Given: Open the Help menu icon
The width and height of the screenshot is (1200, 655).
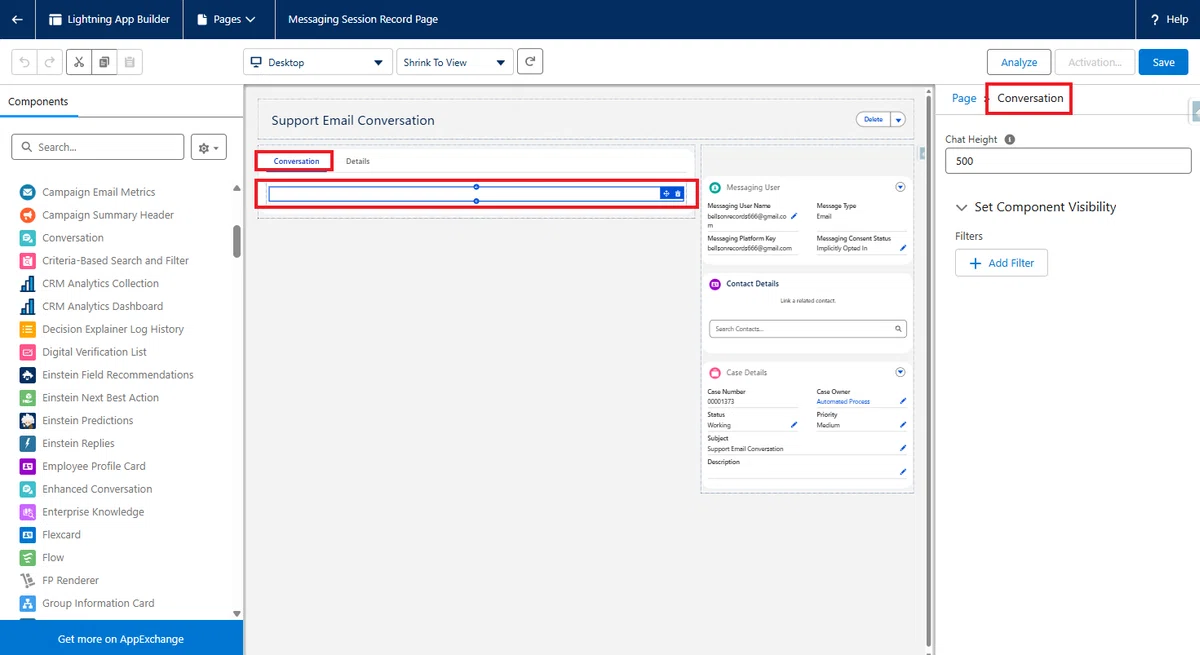Looking at the screenshot, I should click(1155, 19).
